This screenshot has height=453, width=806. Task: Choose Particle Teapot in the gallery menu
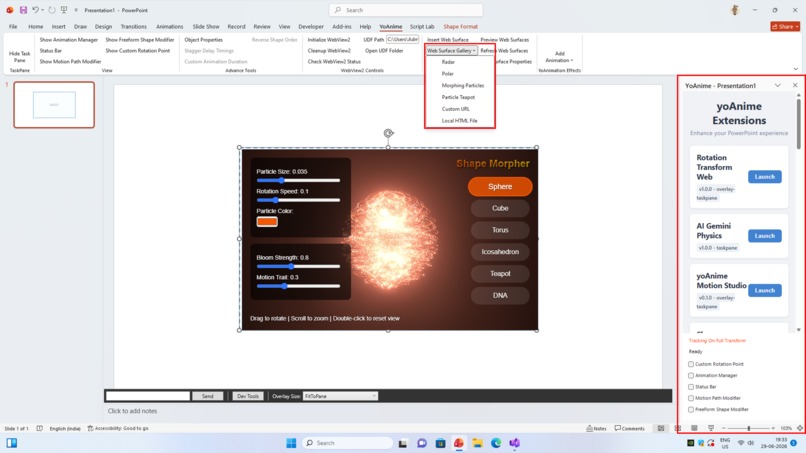pyautogui.click(x=458, y=97)
